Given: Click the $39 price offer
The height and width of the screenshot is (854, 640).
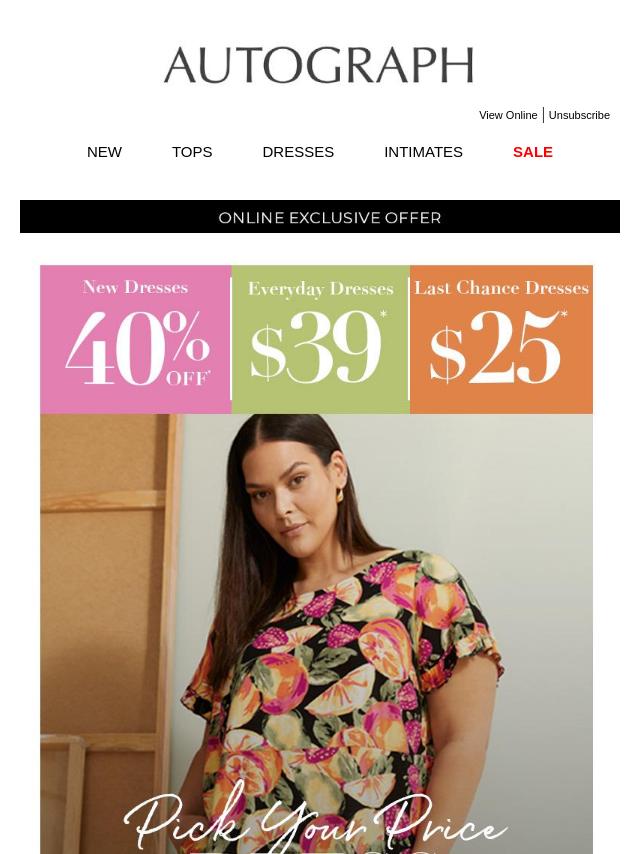Looking at the screenshot, I should [316, 347].
